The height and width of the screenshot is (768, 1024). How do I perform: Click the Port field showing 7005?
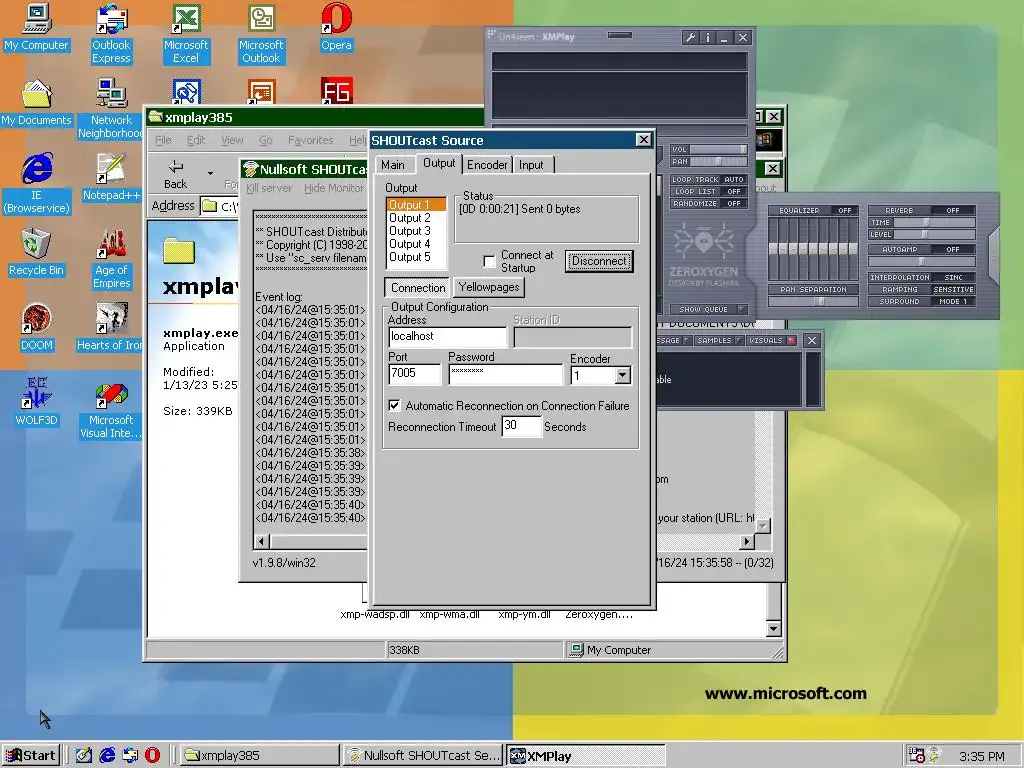pyautogui.click(x=415, y=374)
